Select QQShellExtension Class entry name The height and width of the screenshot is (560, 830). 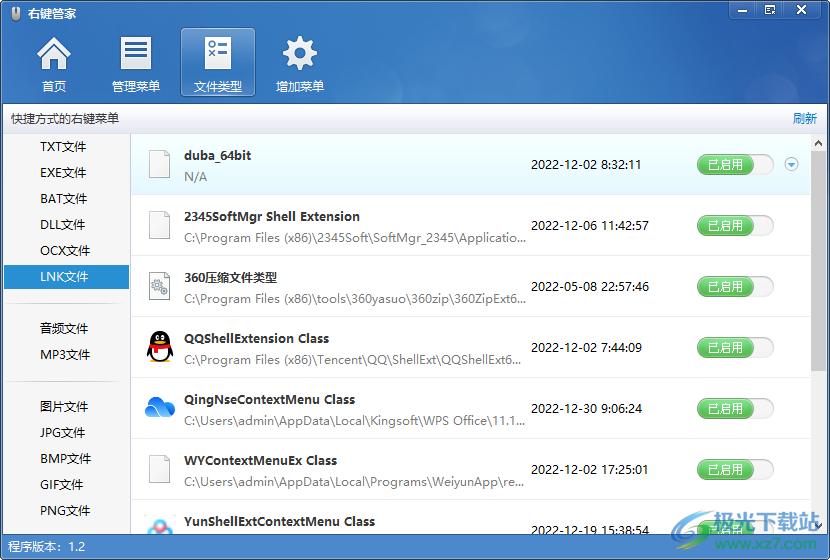(257, 338)
